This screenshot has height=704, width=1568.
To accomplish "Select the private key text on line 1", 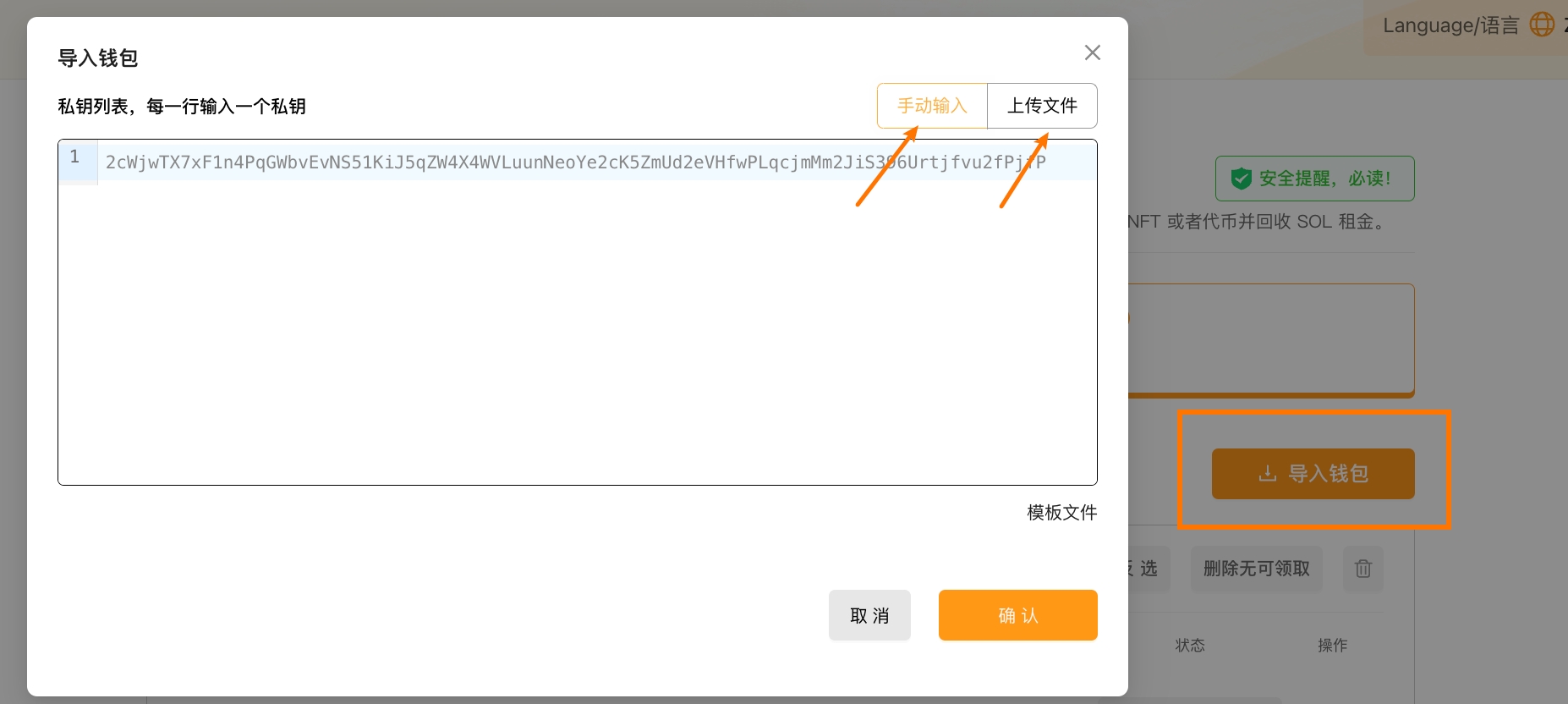I will 575,162.
